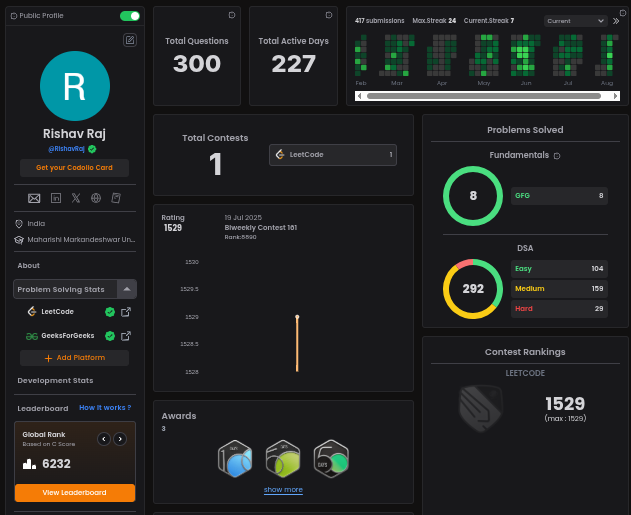Viewport: 631px width, 515px height.
Task: Click the Global Rank 6232 value
Action: 56,464
